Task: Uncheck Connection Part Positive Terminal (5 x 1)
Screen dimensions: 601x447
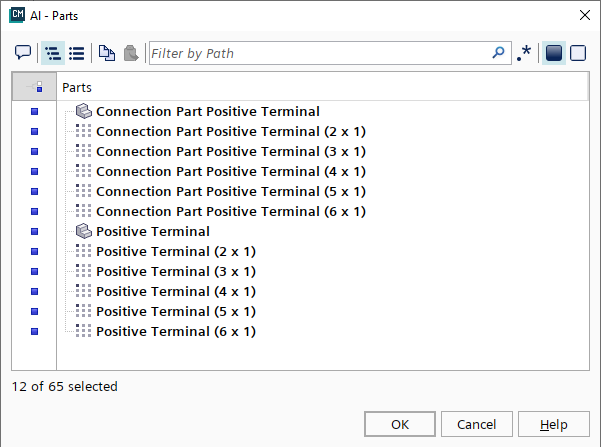Action: pos(34,192)
